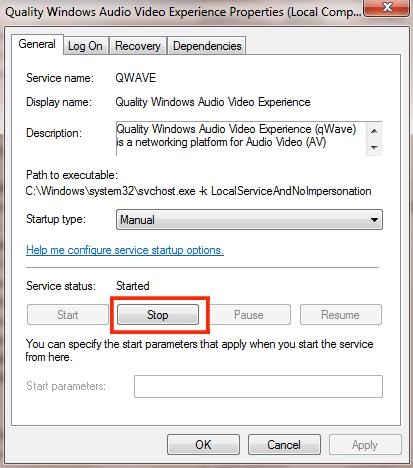The image size is (413, 468).
Task: Click the disabled Start button
Action: [x=68, y=315]
